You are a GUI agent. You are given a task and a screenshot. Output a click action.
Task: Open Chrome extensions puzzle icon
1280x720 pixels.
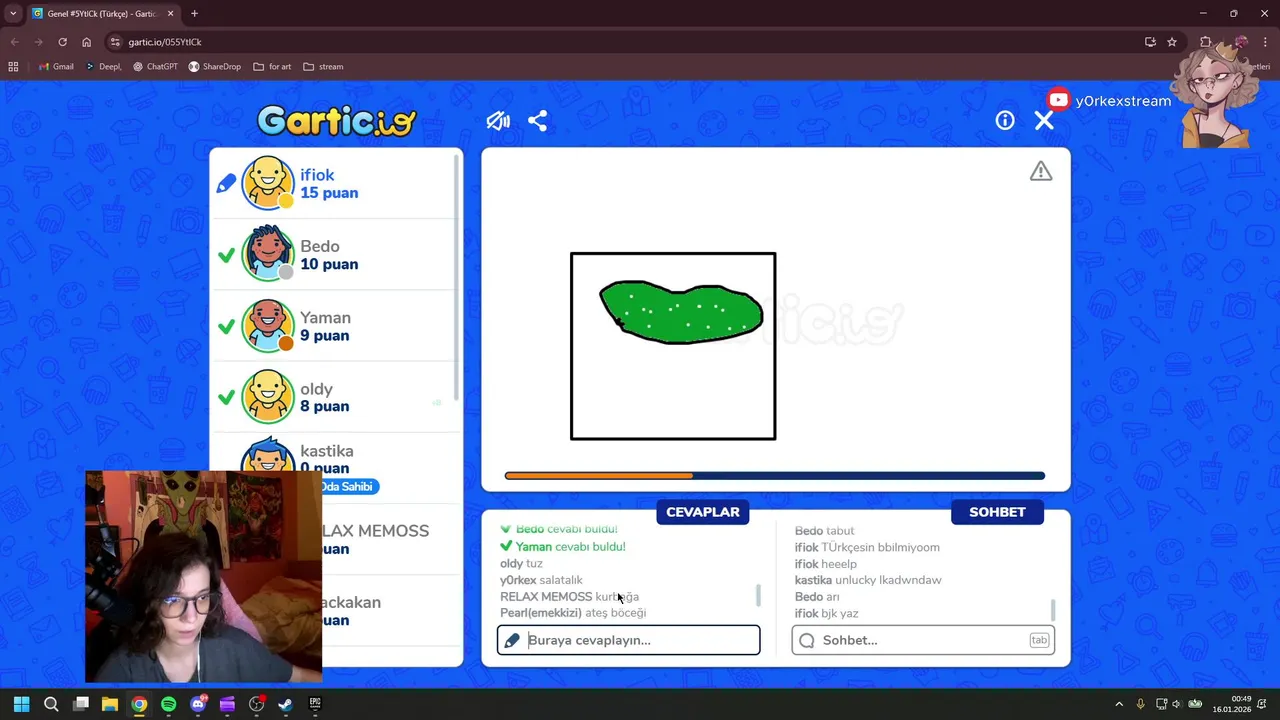click(1205, 42)
